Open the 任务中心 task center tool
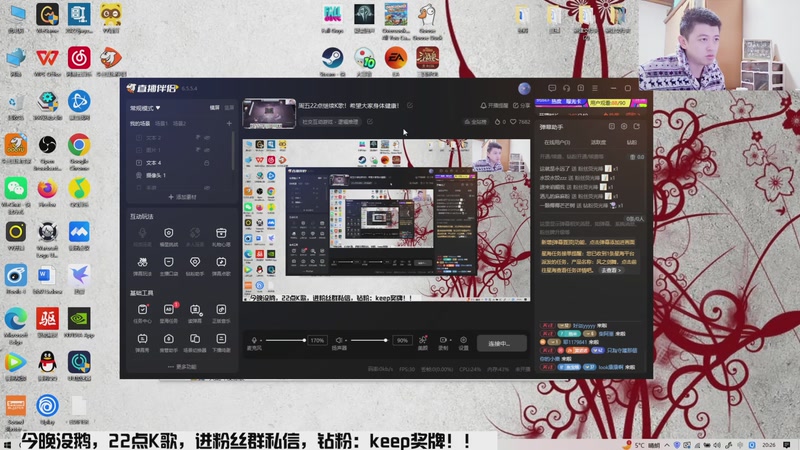 pos(142,314)
